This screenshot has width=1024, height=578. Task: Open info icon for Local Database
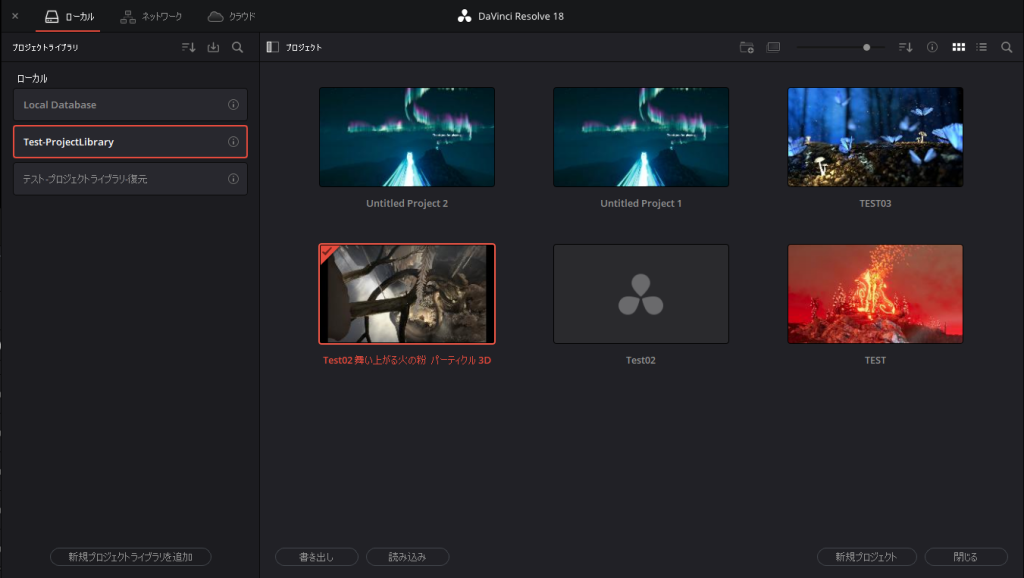point(233,105)
